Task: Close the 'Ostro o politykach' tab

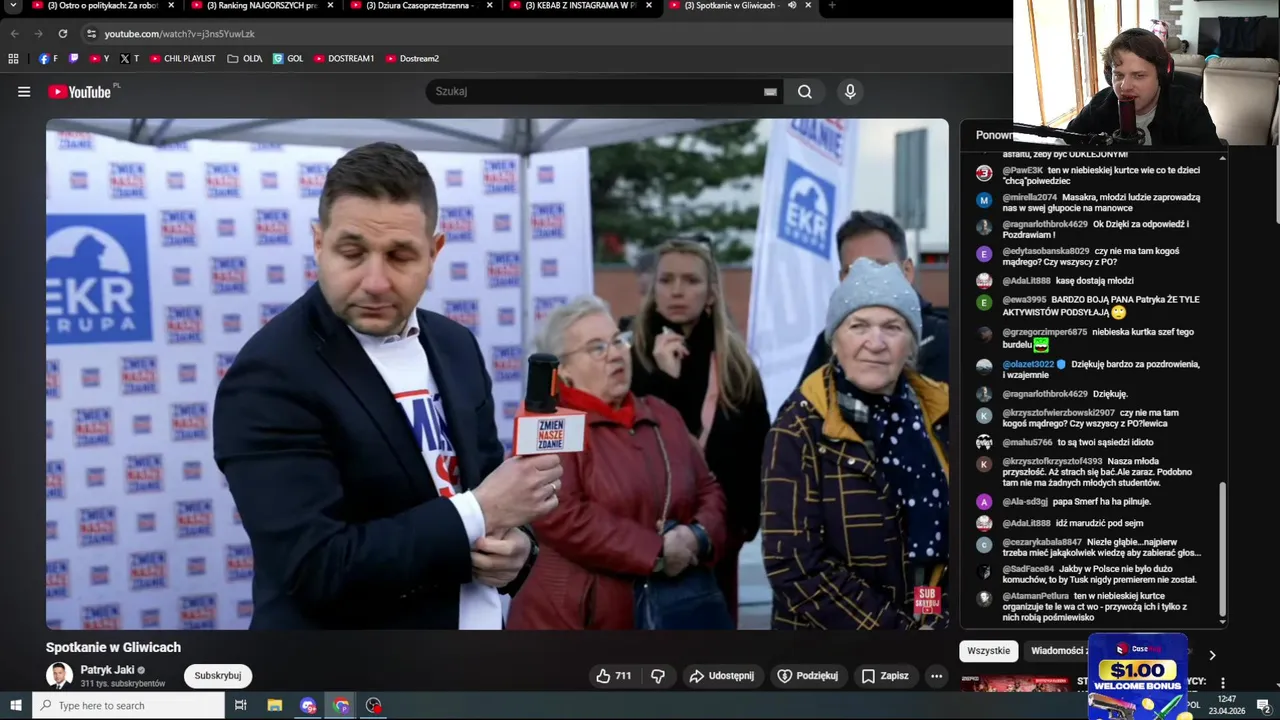Action: (x=171, y=5)
